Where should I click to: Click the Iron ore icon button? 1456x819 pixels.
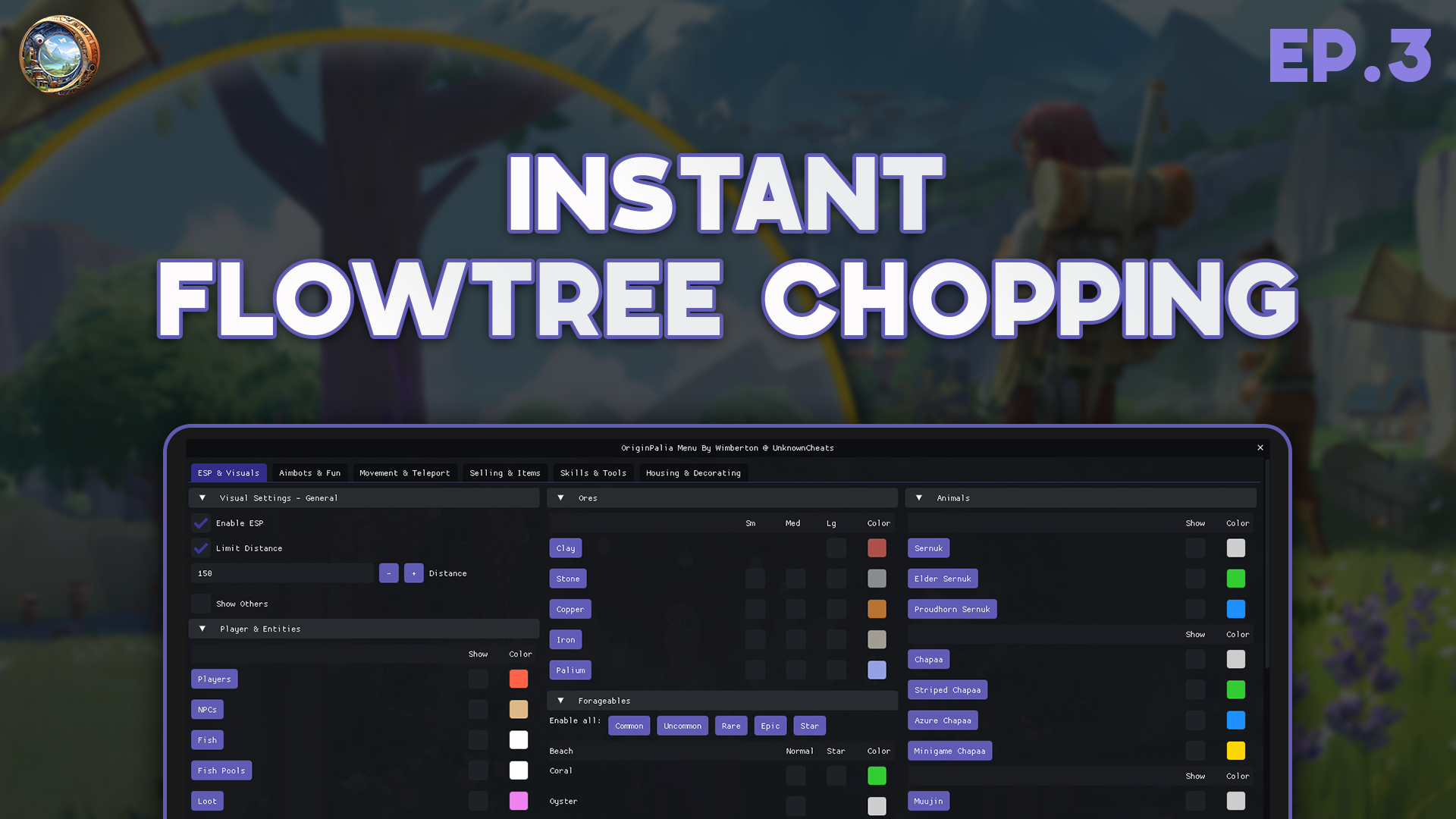click(x=565, y=639)
